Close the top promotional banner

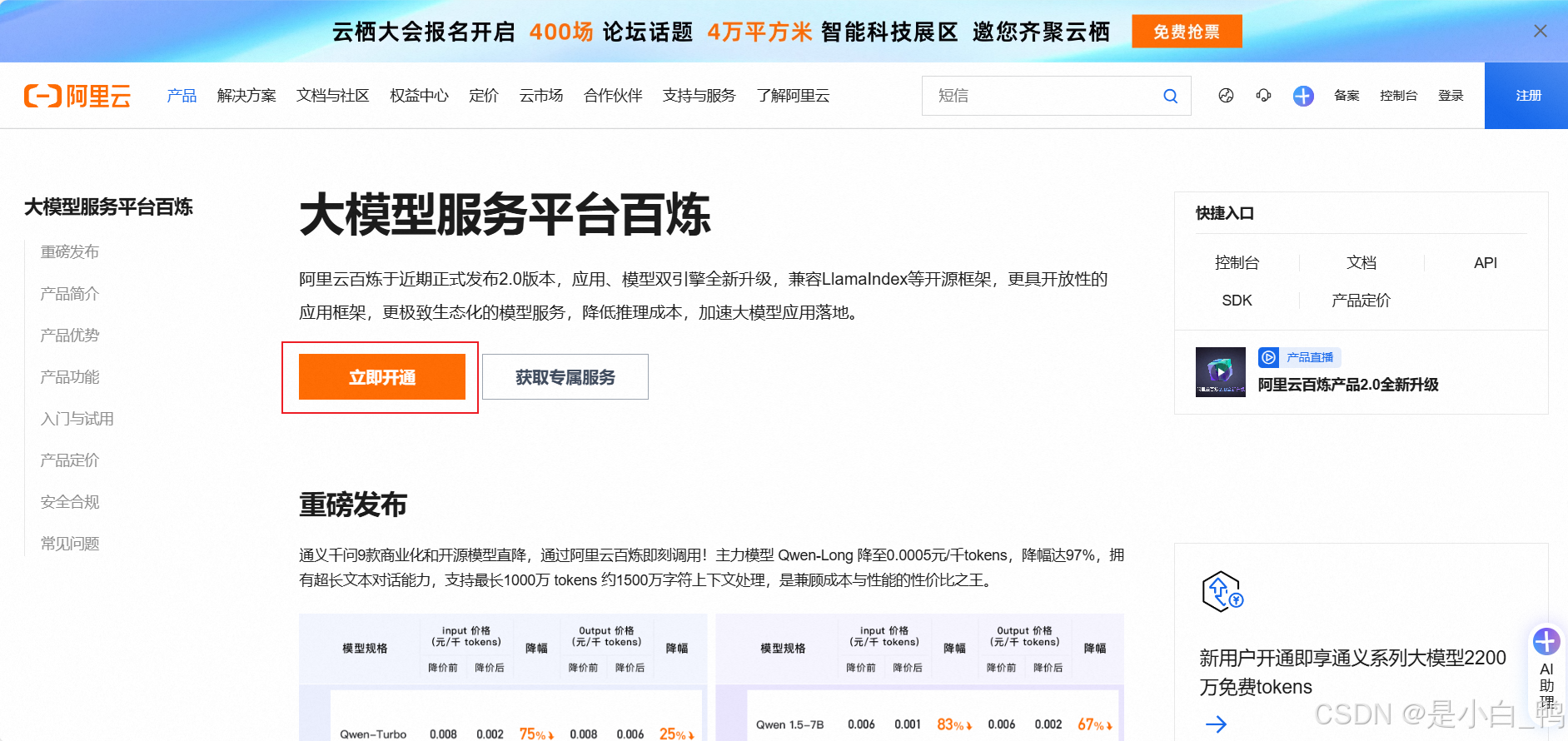[1540, 31]
